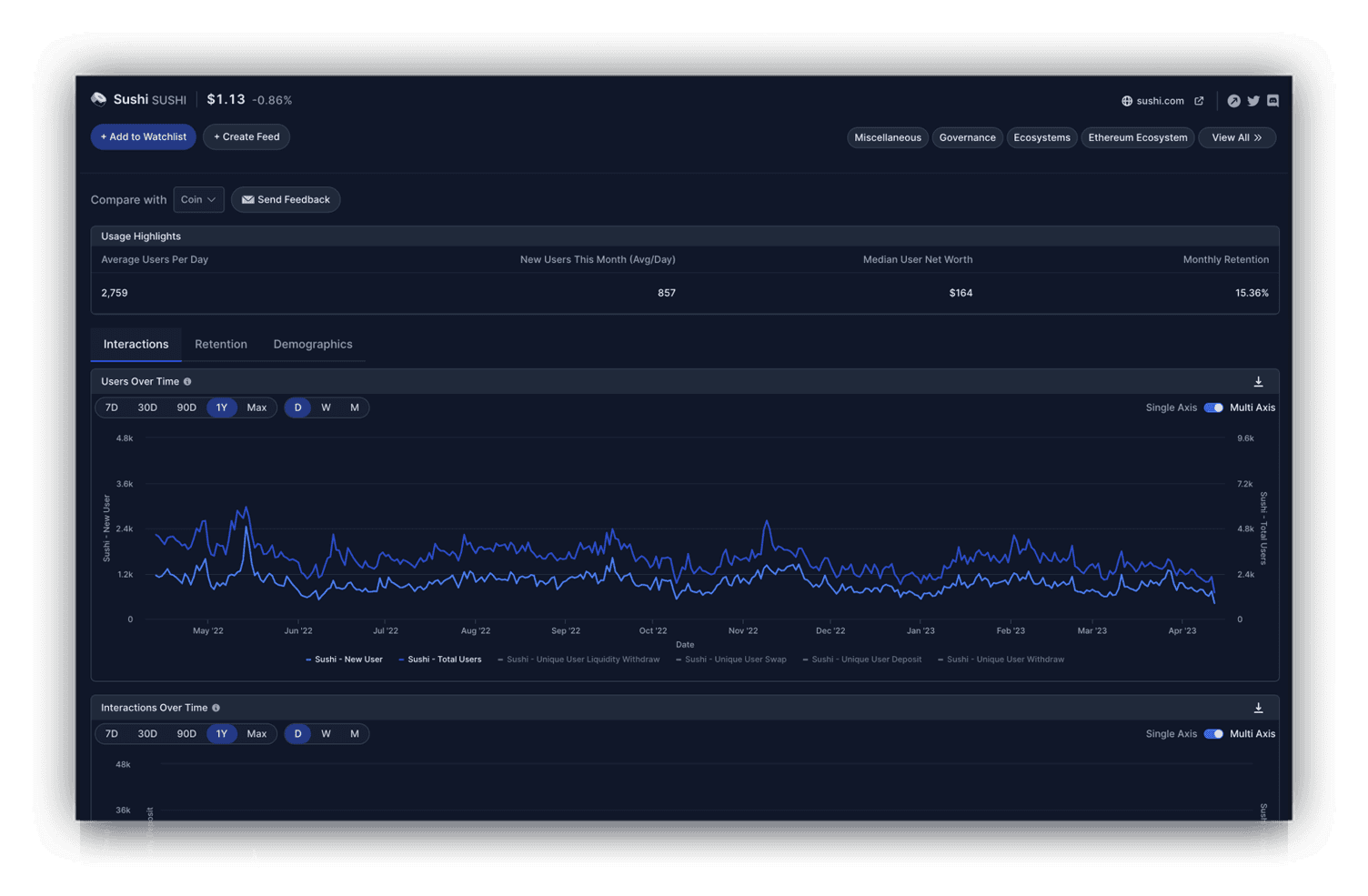Toggle Sushi - Total Users legend series

(440, 659)
